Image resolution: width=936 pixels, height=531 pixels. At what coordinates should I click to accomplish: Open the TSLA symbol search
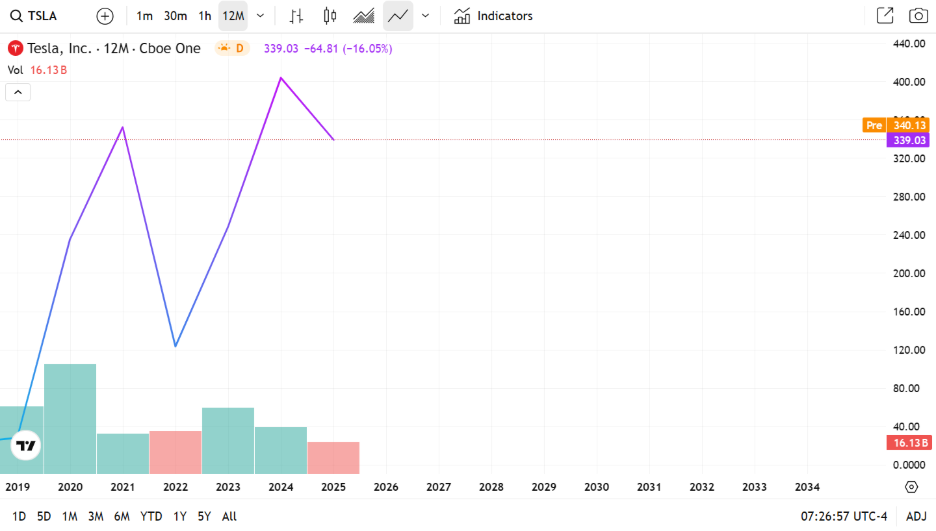(34, 16)
